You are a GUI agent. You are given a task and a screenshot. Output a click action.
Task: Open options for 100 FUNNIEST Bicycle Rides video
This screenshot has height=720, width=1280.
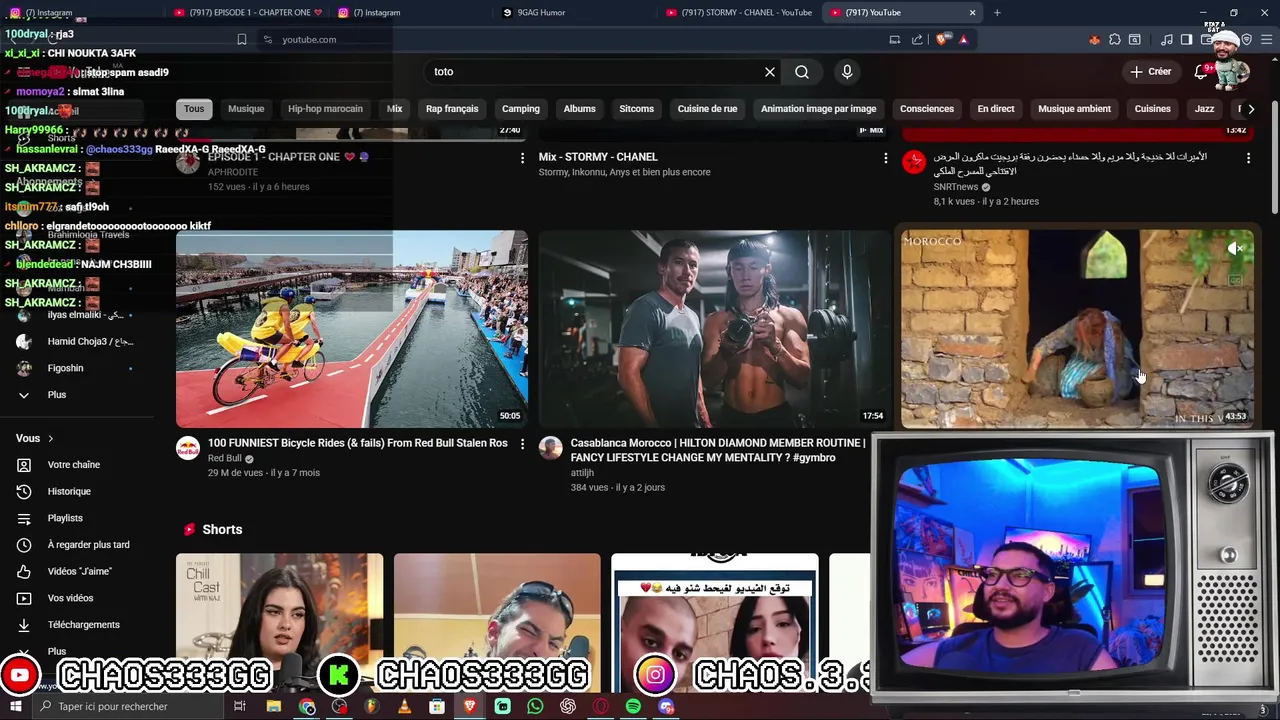(522, 444)
